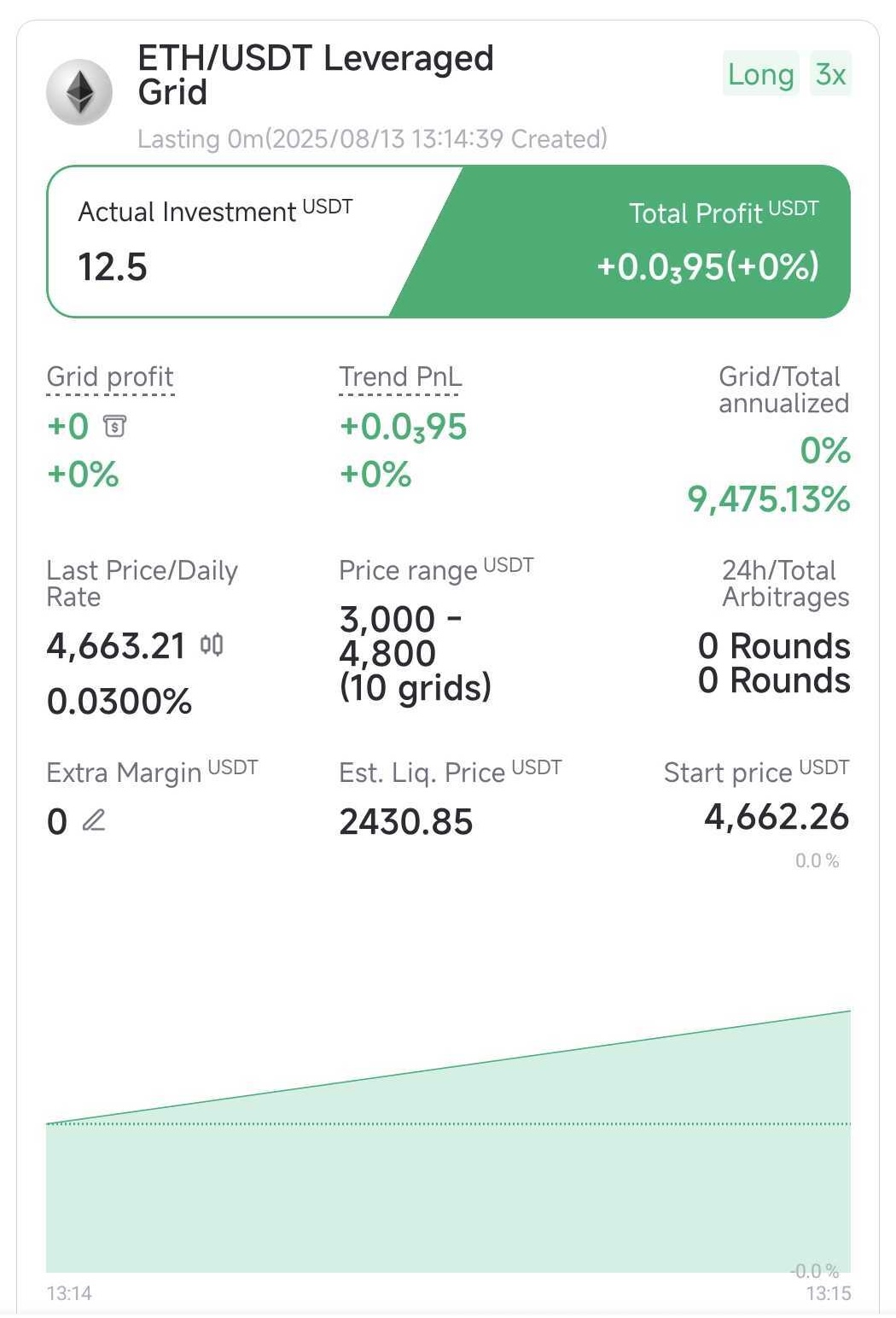Tap the Start price 4,662.26 value
Screen dimensions: 896x1318
777,817
